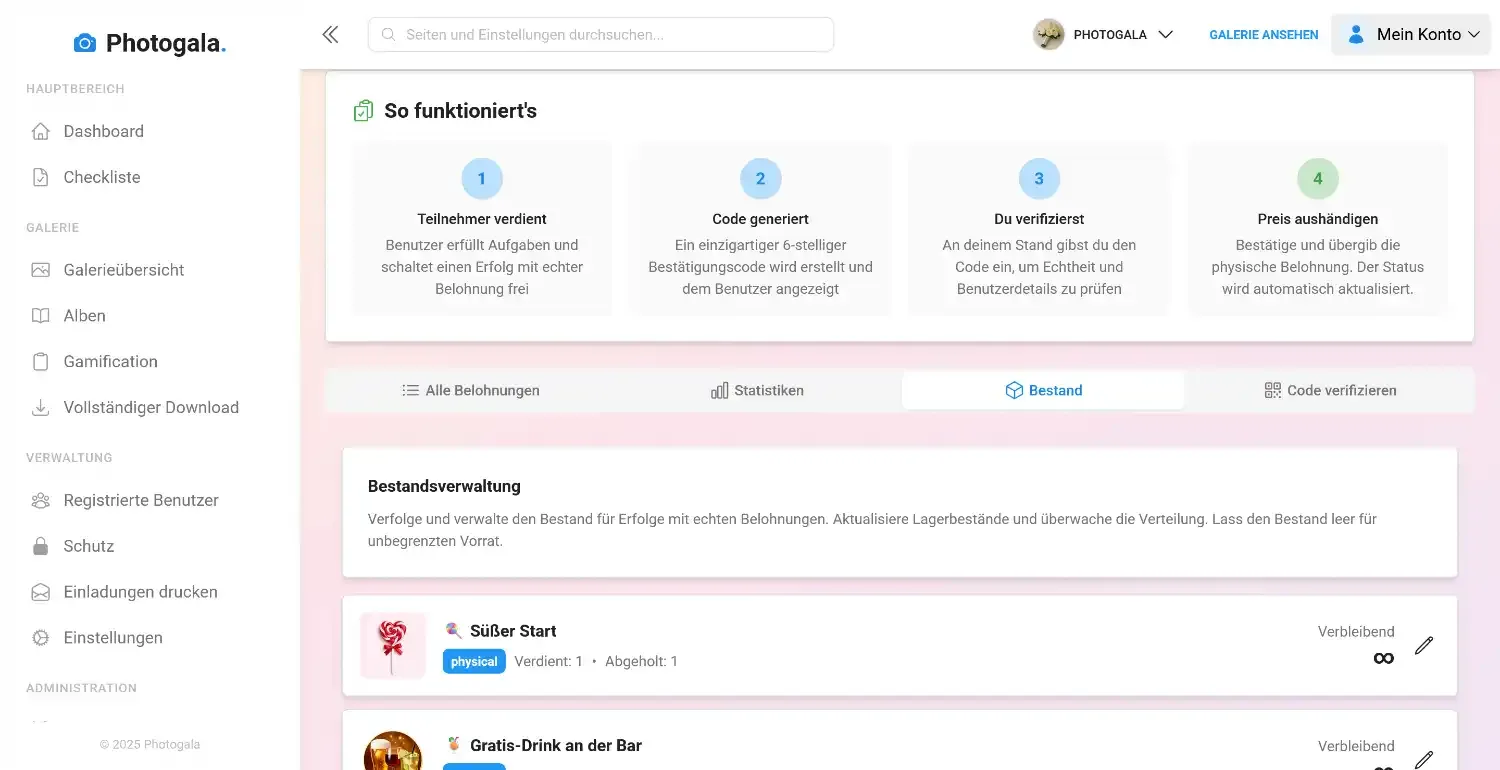
Task: Select the Code verifizieren tab
Action: click(x=1330, y=391)
